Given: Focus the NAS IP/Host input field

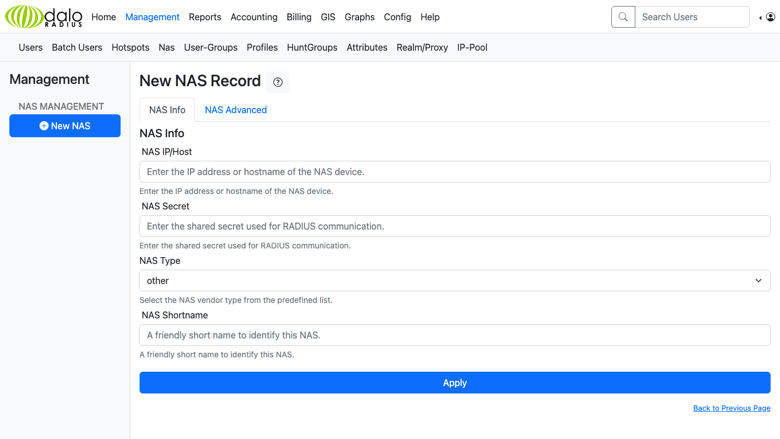Looking at the screenshot, I should click(x=455, y=172).
